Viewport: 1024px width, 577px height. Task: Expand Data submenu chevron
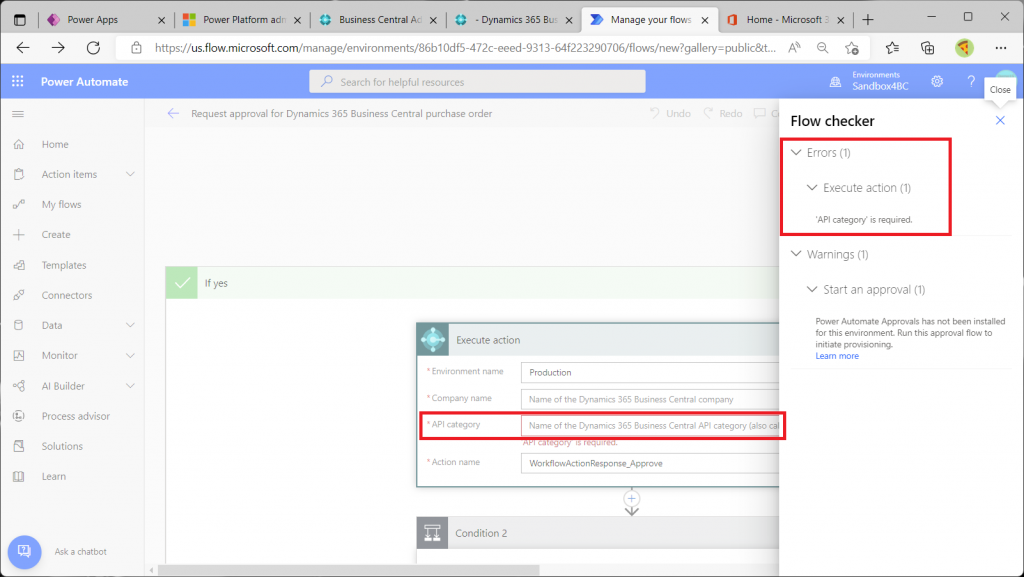coord(130,325)
